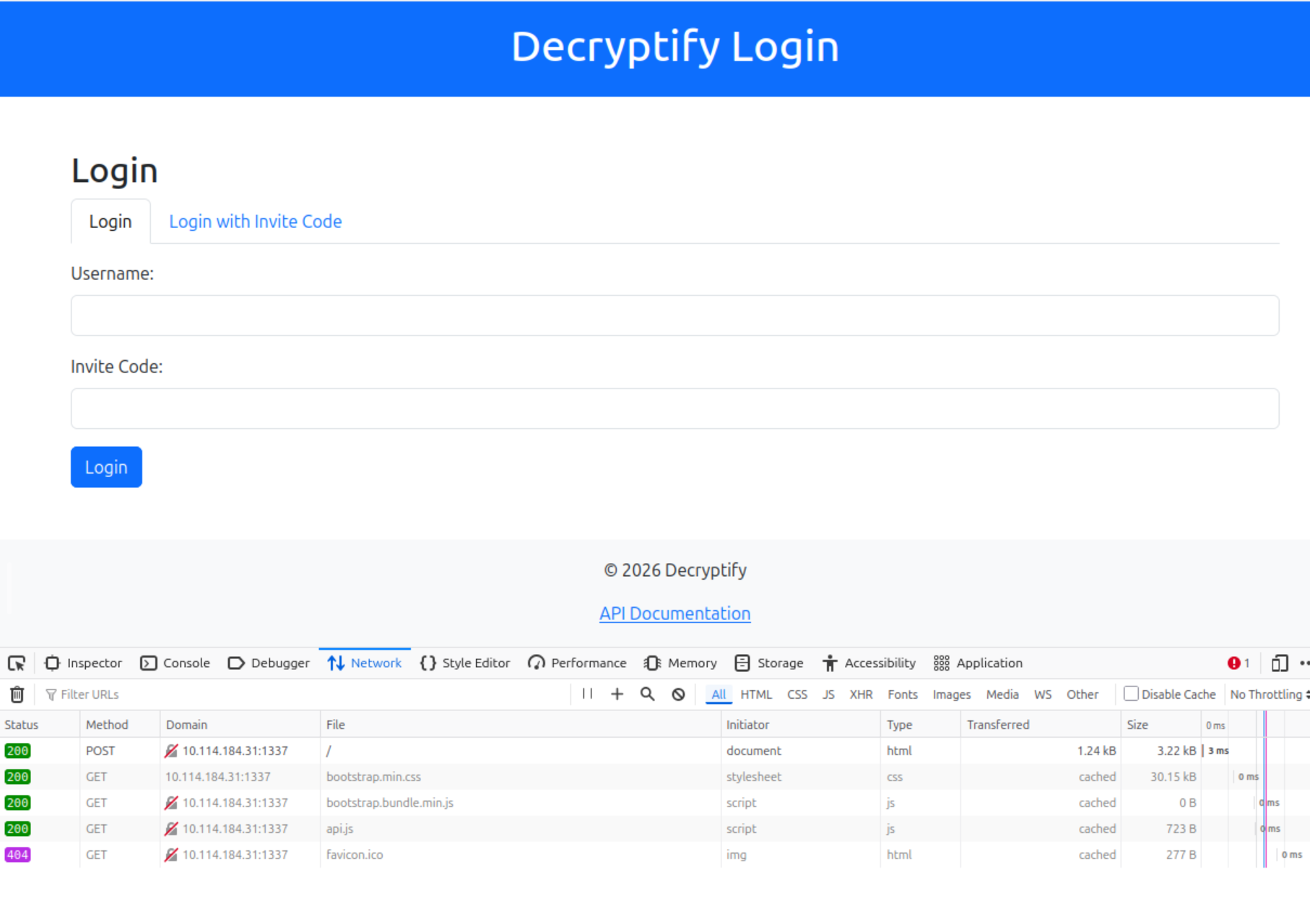Viewport: 1310px width, 924px height.
Task: Open the Inspector panel
Action: 84,663
